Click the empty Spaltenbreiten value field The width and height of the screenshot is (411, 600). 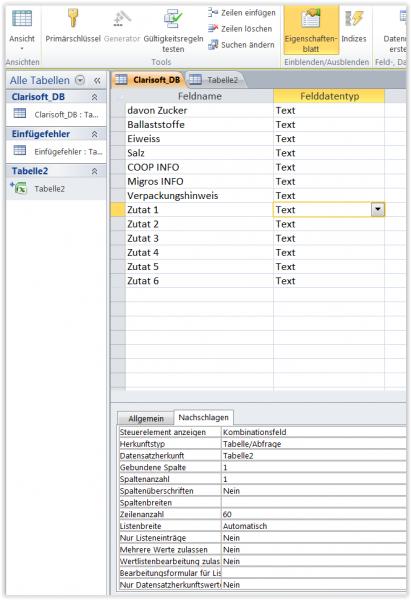[313, 503]
